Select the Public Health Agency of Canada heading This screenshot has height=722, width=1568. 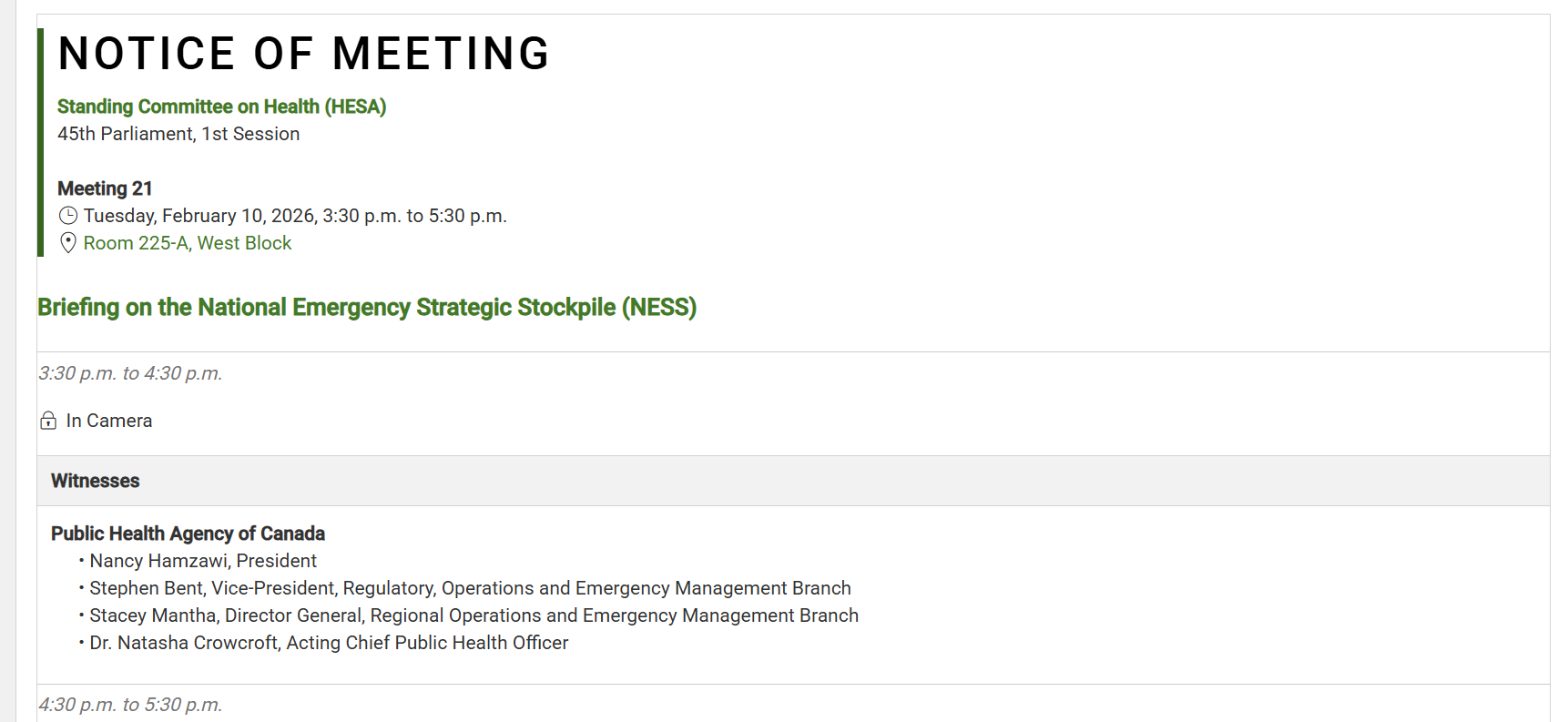point(188,534)
